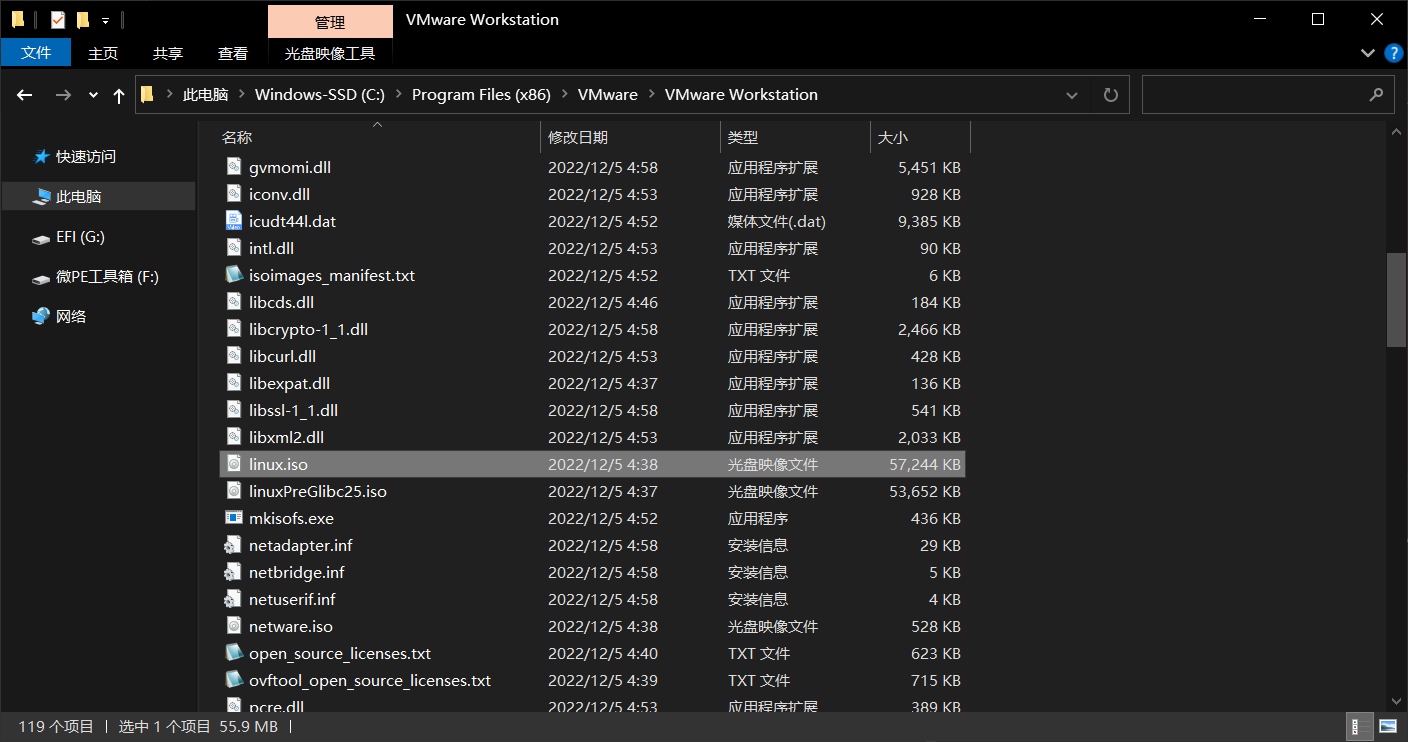Click the 57,244 KB size cell
1408x742 pixels.
(925, 464)
